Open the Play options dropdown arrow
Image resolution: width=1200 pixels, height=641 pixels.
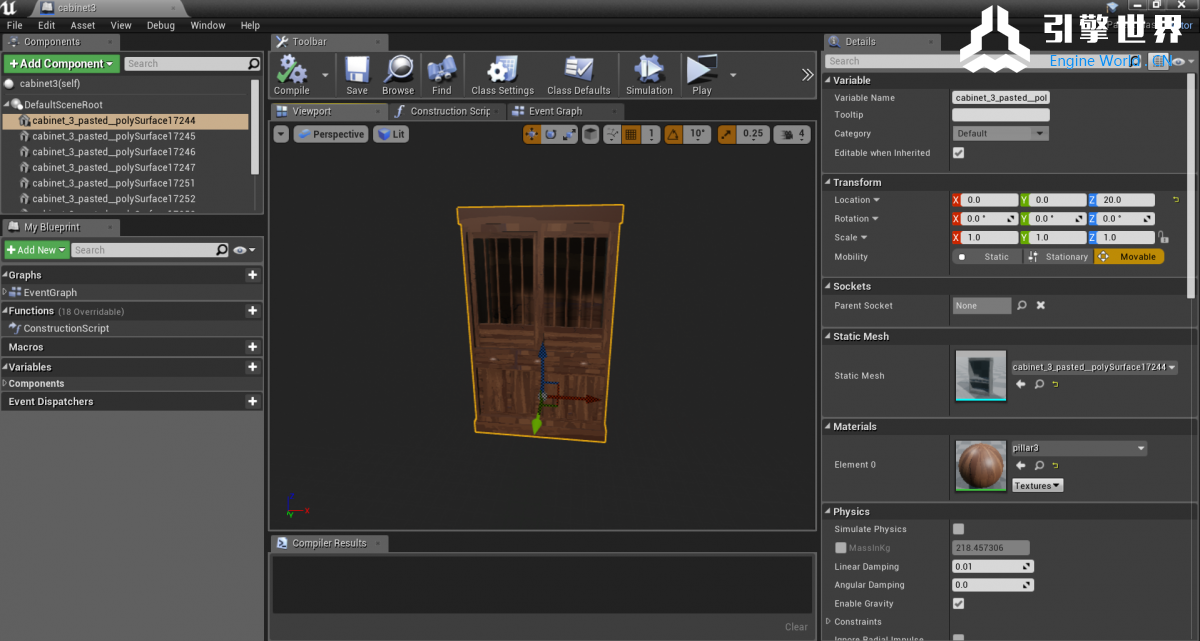[733, 75]
